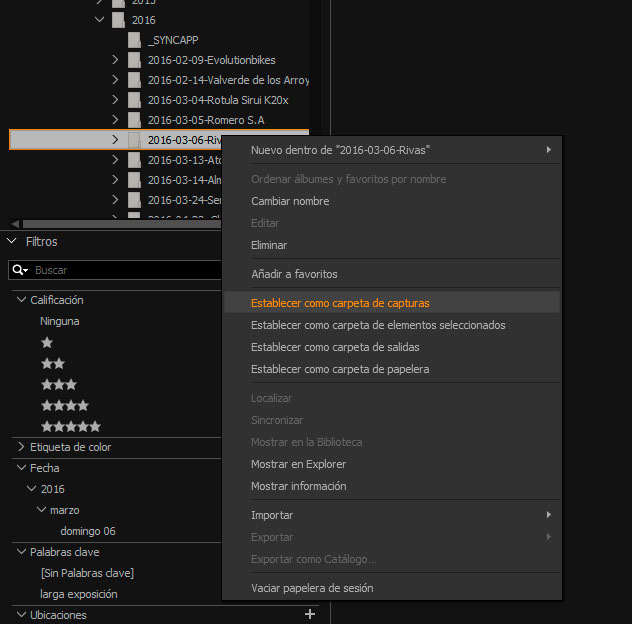Click the Buscar search field

coord(120,270)
